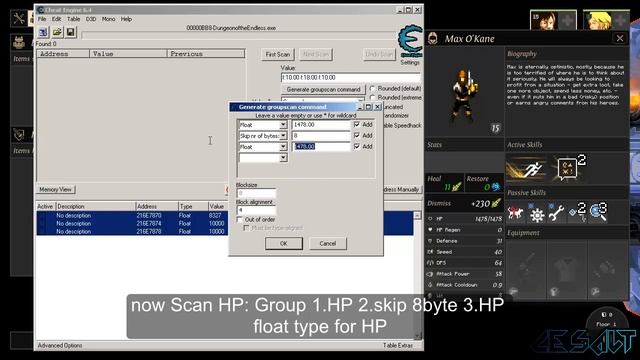Toggle Add checkbox for first Float row
Viewport: 640px width, 360px height.
[357, 124]
